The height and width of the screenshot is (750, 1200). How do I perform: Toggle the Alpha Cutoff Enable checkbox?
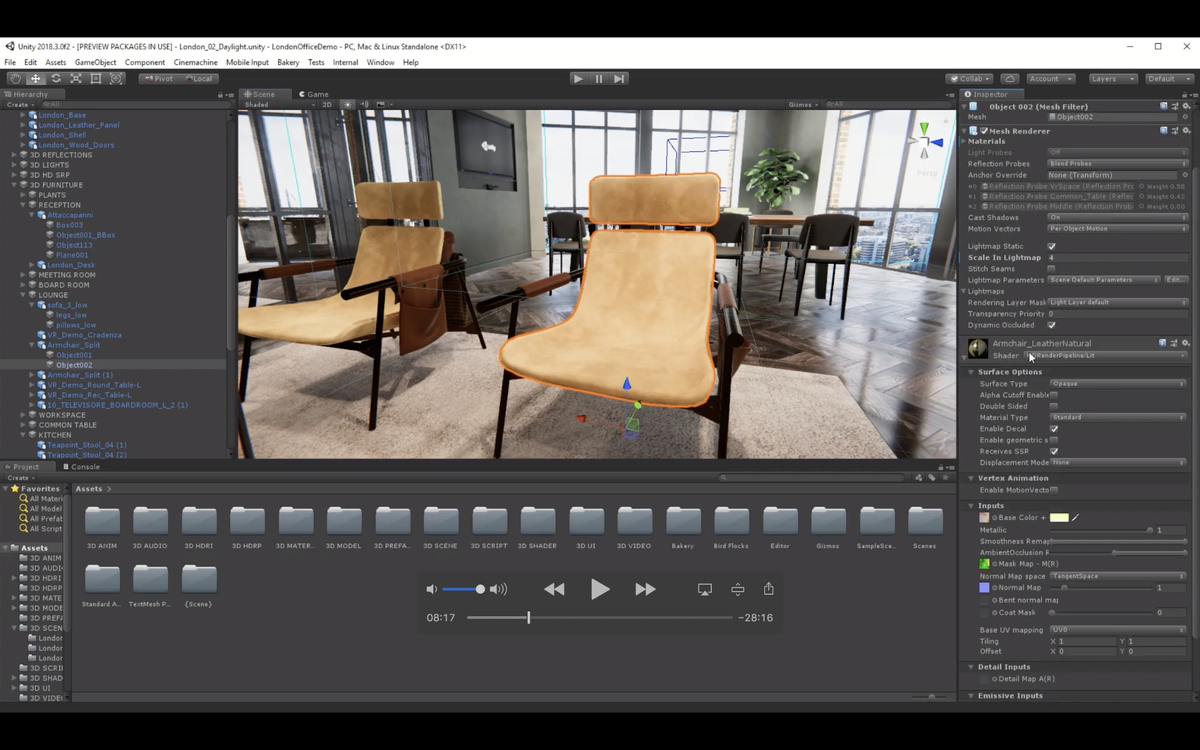(1053, 395)
